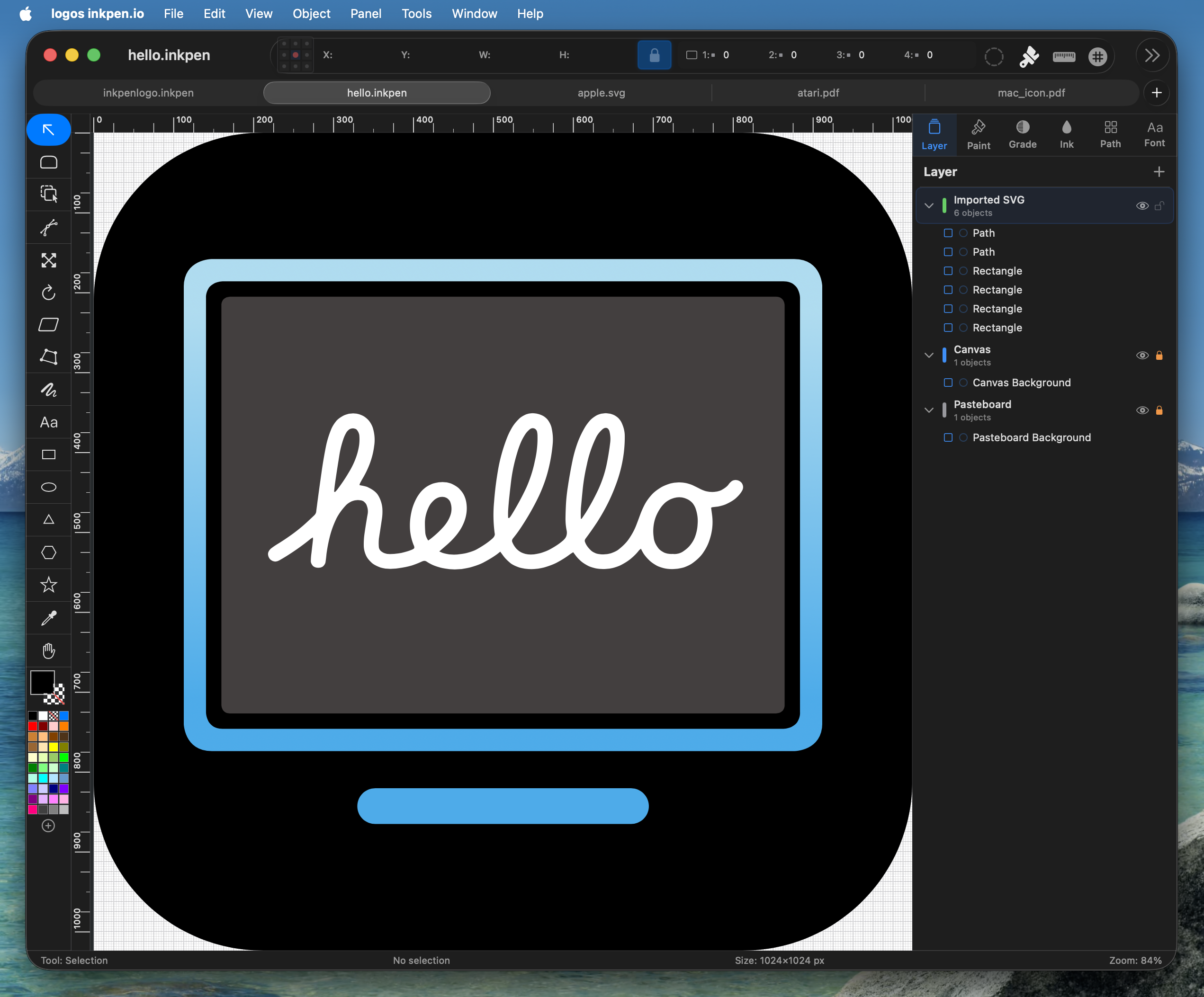Select the Ellipse shape tool

pos(49,487)
